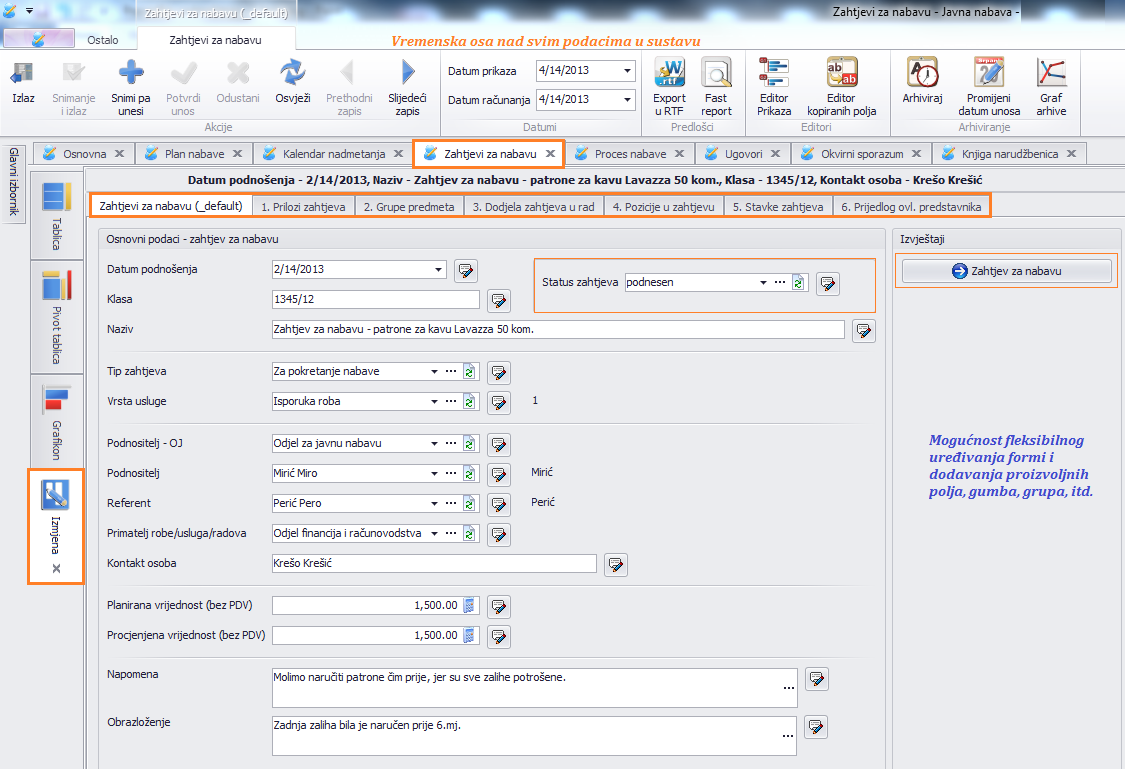Open the Datum prikaza date dropdown
Screen dimensions: 1125x769
(627, 71)
